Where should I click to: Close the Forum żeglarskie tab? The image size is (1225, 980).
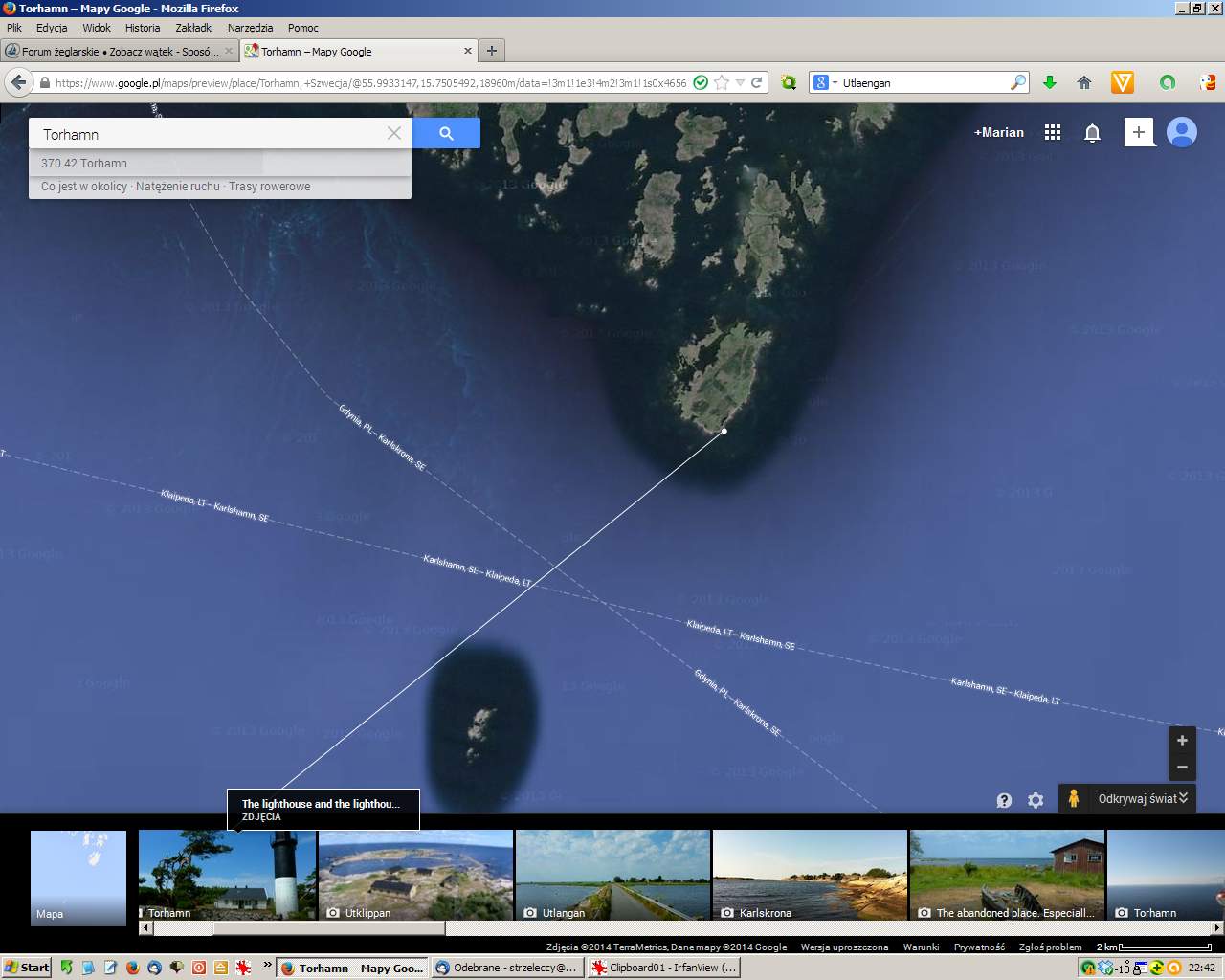click(229, 52)
